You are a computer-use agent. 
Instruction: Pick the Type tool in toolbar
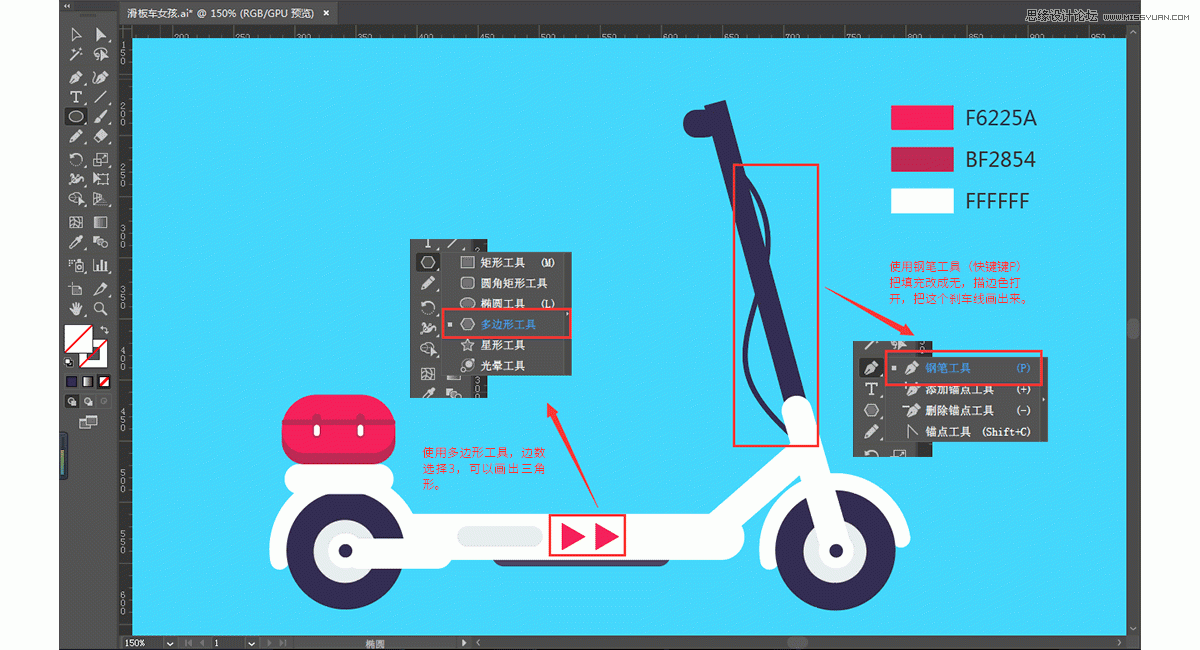tap(76, 97)
